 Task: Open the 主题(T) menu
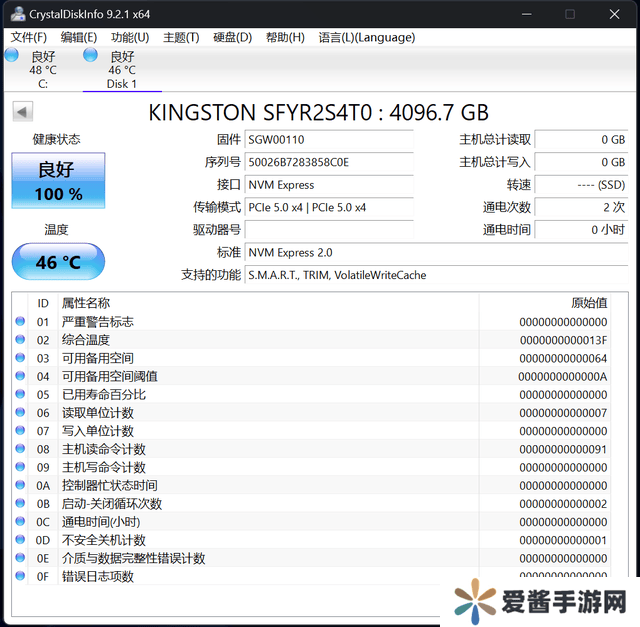click(x=181, y=37)
